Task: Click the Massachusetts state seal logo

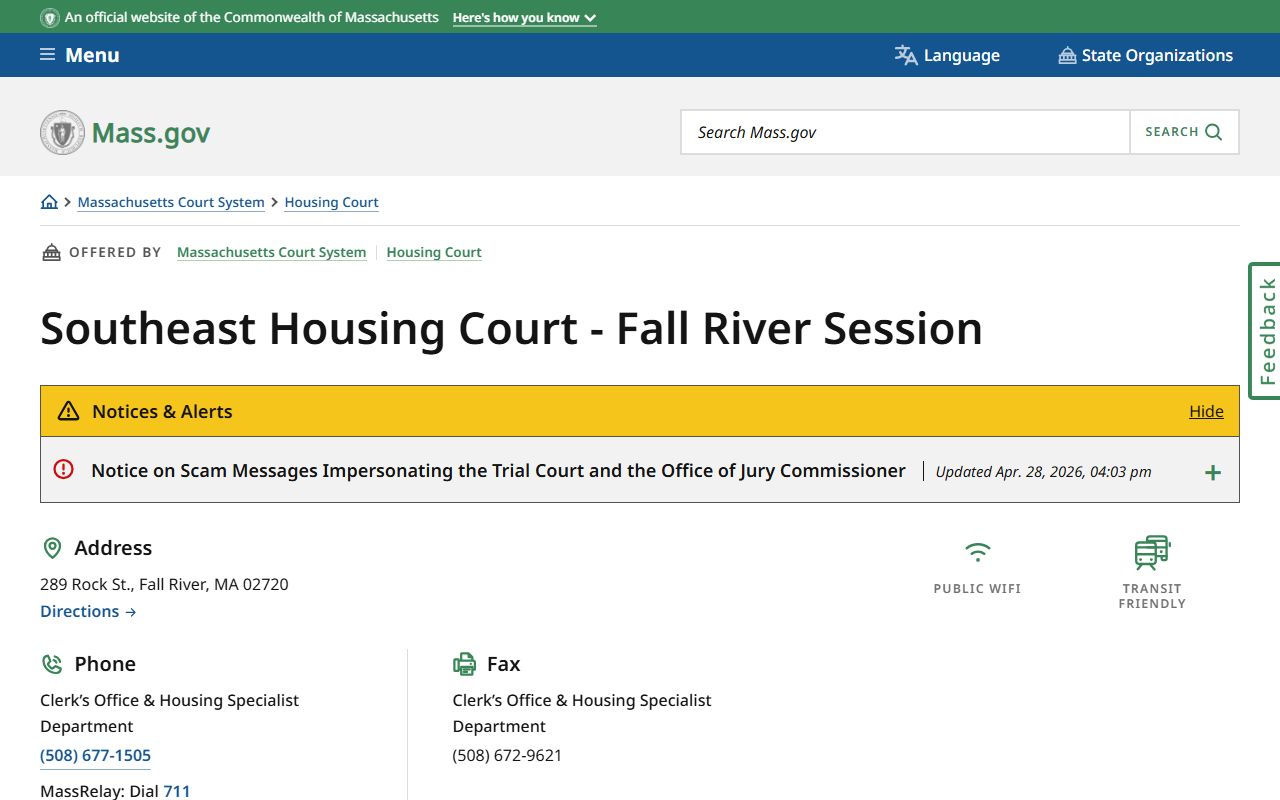Action: click(62, 132)
